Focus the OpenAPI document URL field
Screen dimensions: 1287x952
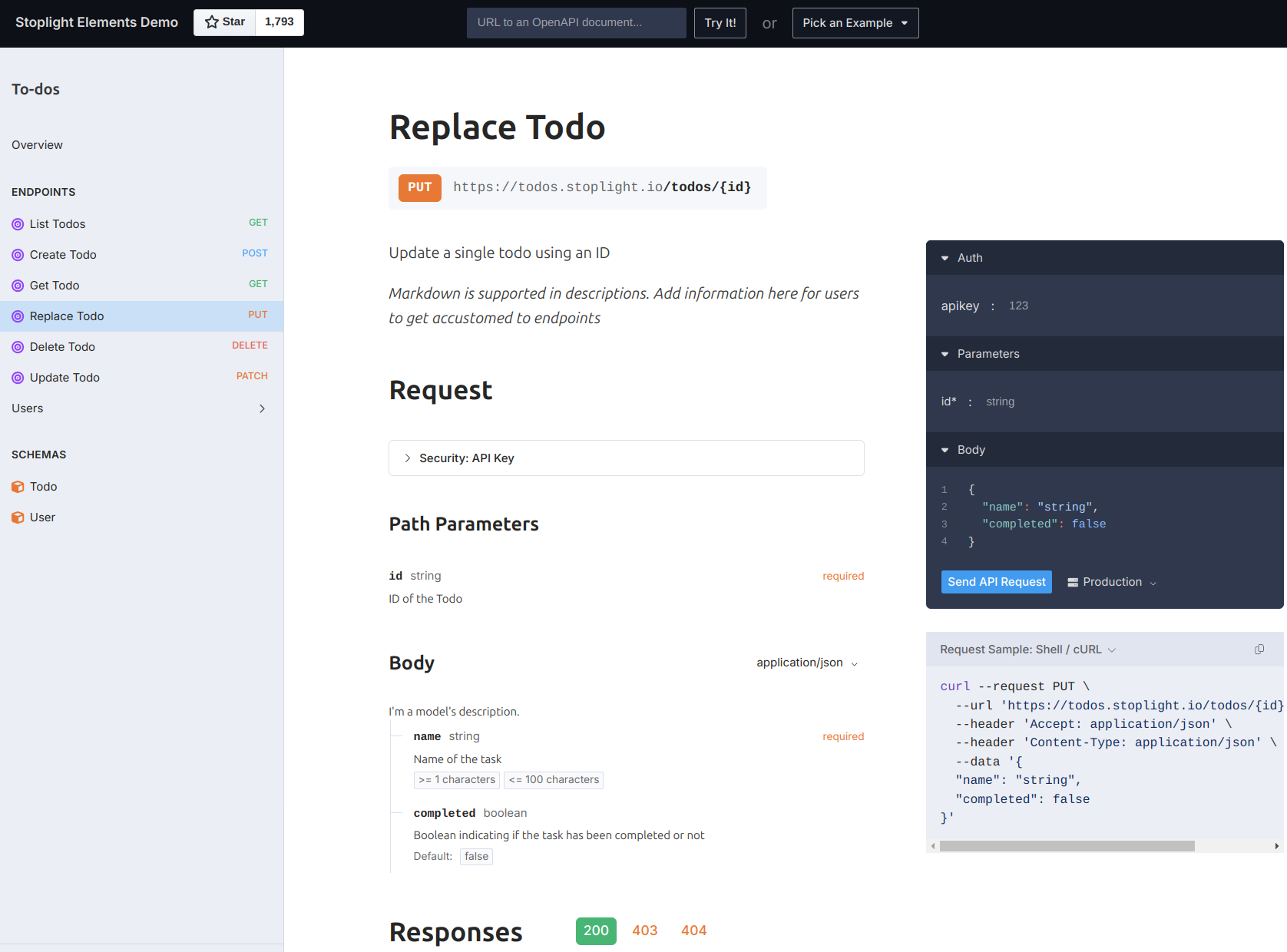pyautogui.click(x=577, y=23)
